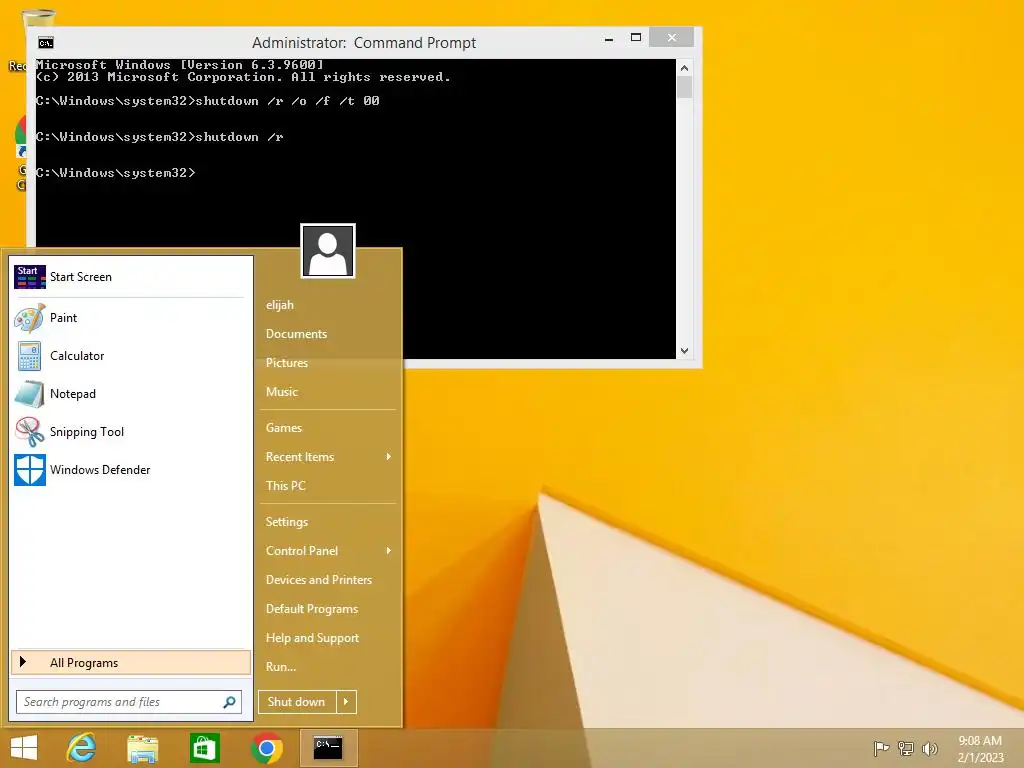This screenshot has height=768, width=1024.
Task: Click the taskbar clock and date
Action: point(980,749)
